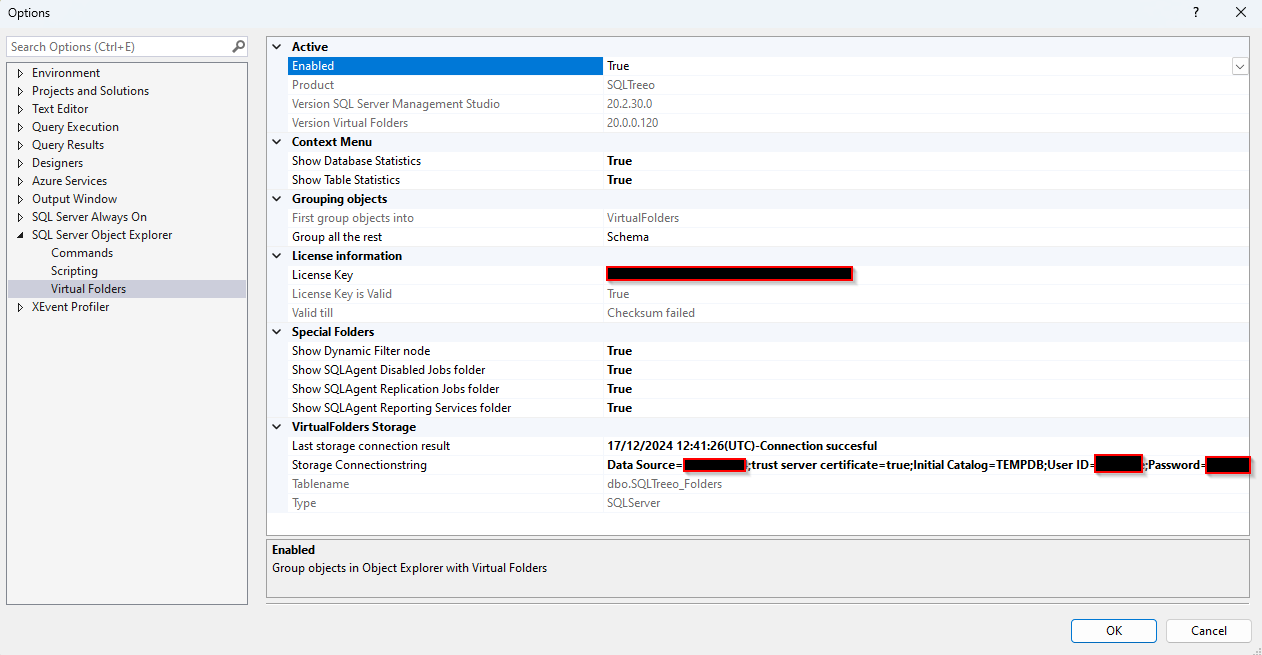Click the First group objects into label

coord(353,218)
